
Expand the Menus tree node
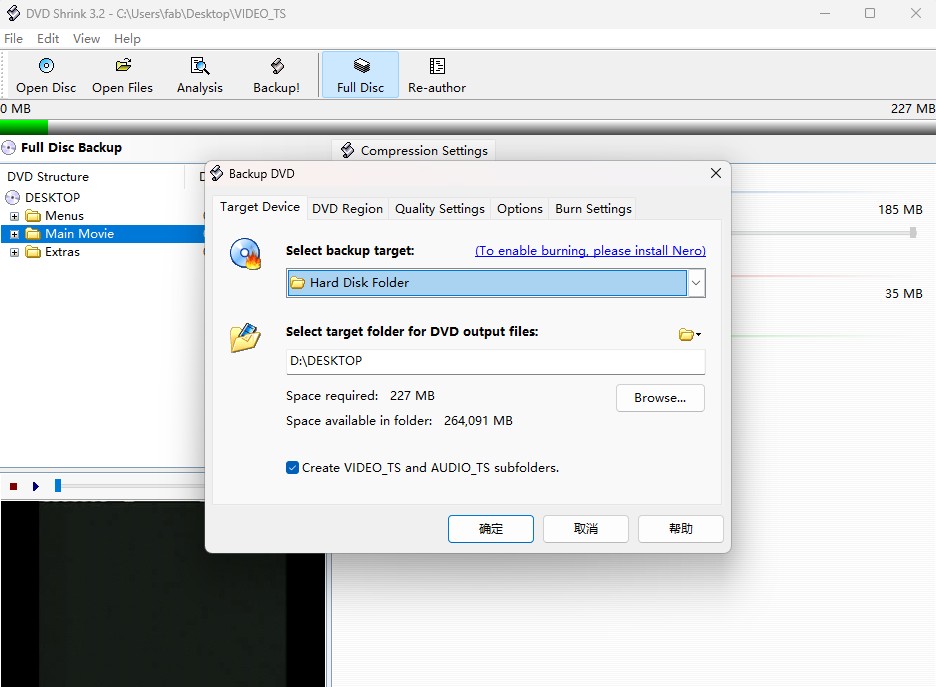[14, 215]
